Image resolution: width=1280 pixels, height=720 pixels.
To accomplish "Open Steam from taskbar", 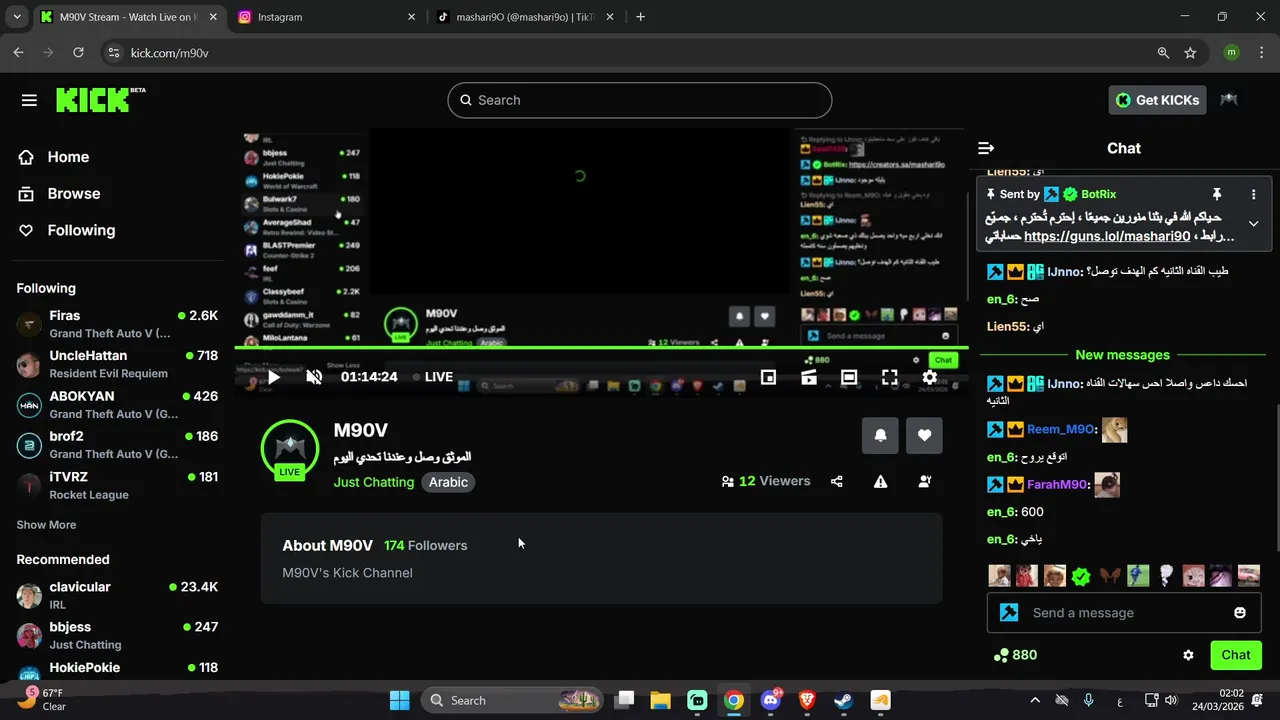I will click(x=843, y=700).
